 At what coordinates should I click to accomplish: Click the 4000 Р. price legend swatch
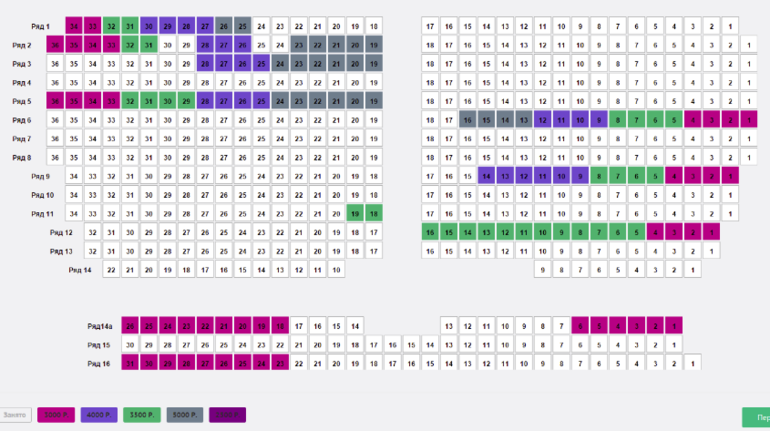click(98, 414)
